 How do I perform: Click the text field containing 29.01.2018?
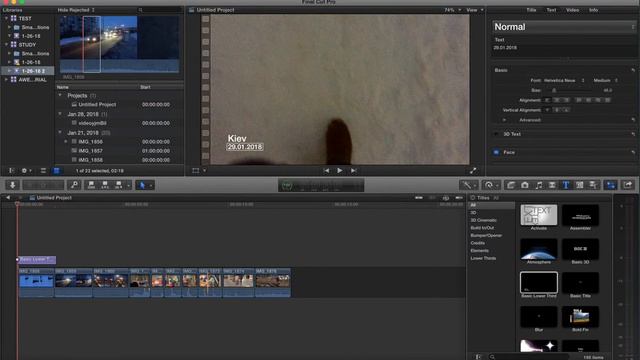(564, 50)
